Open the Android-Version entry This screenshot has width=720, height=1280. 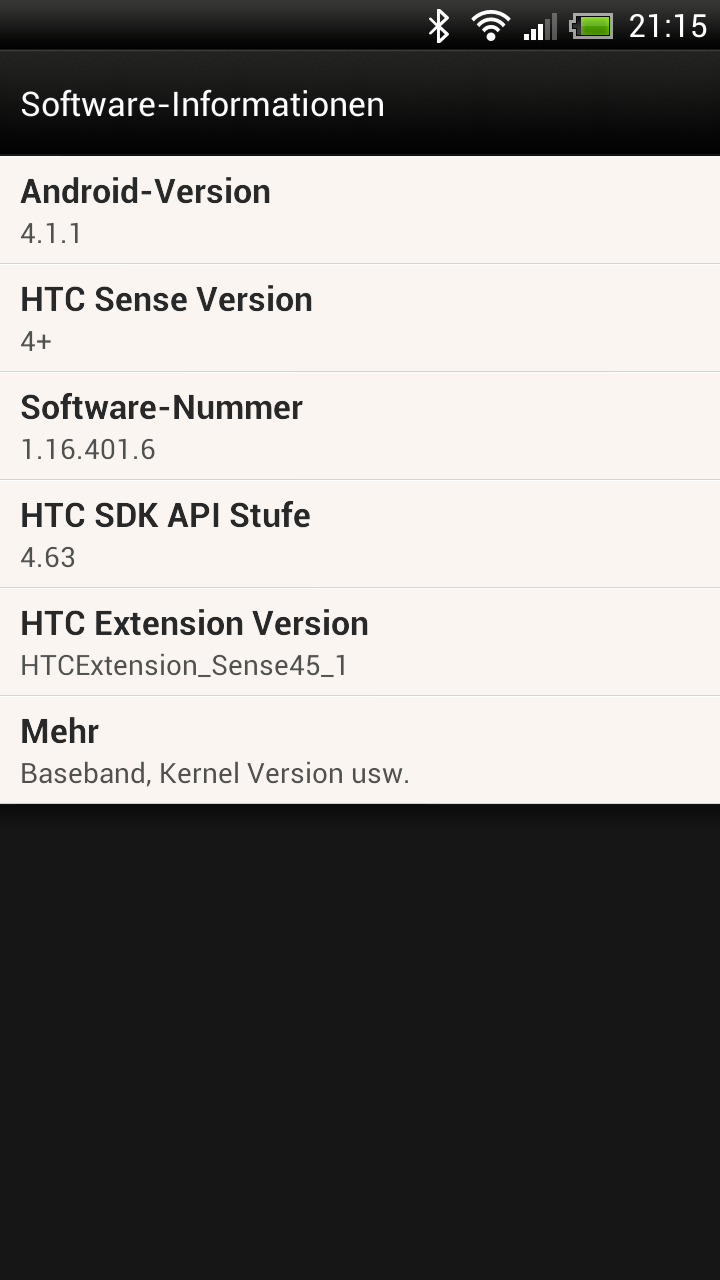coord(360,210)
